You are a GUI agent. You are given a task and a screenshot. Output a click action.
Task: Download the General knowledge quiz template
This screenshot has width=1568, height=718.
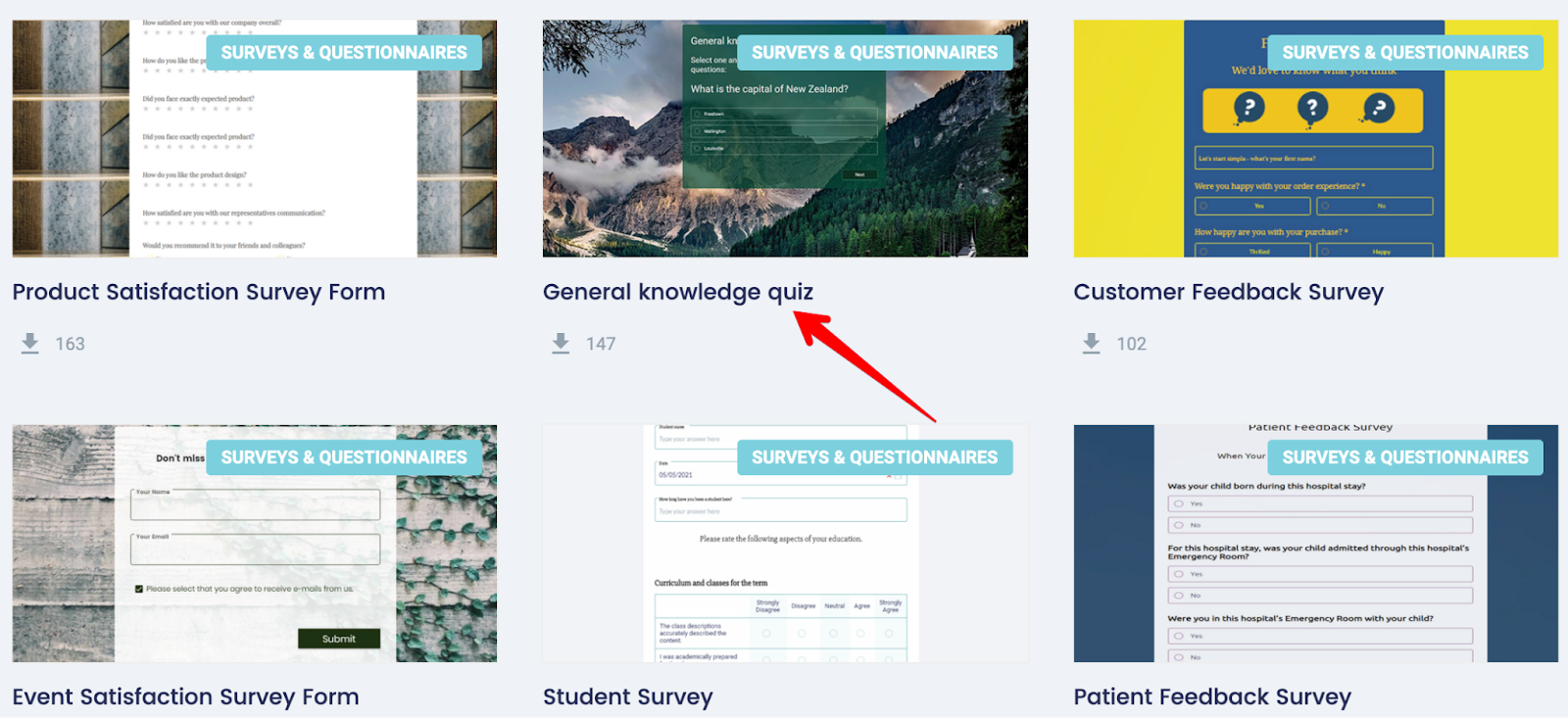pos(561,344)
